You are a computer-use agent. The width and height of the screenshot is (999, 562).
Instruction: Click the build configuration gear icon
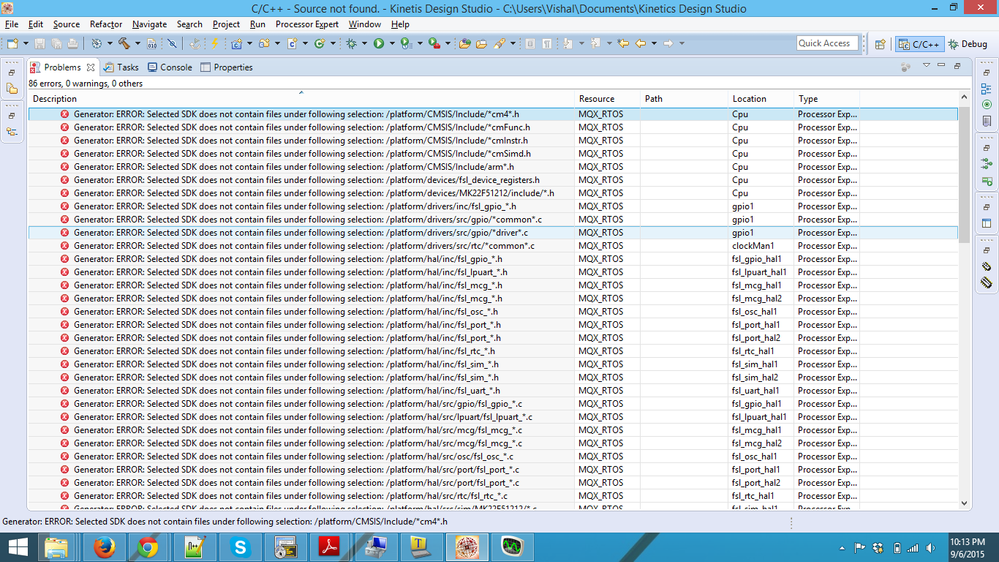(96, 43)
